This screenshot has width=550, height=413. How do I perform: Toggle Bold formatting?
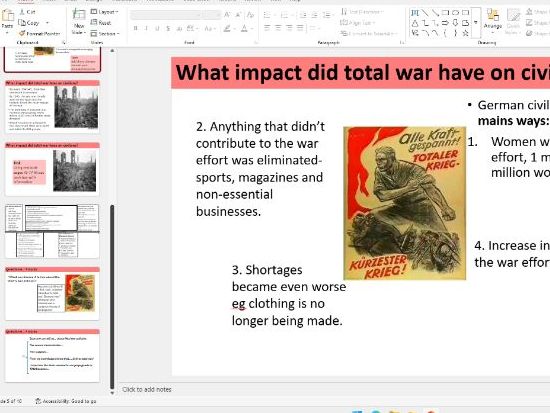click(135, 28)
